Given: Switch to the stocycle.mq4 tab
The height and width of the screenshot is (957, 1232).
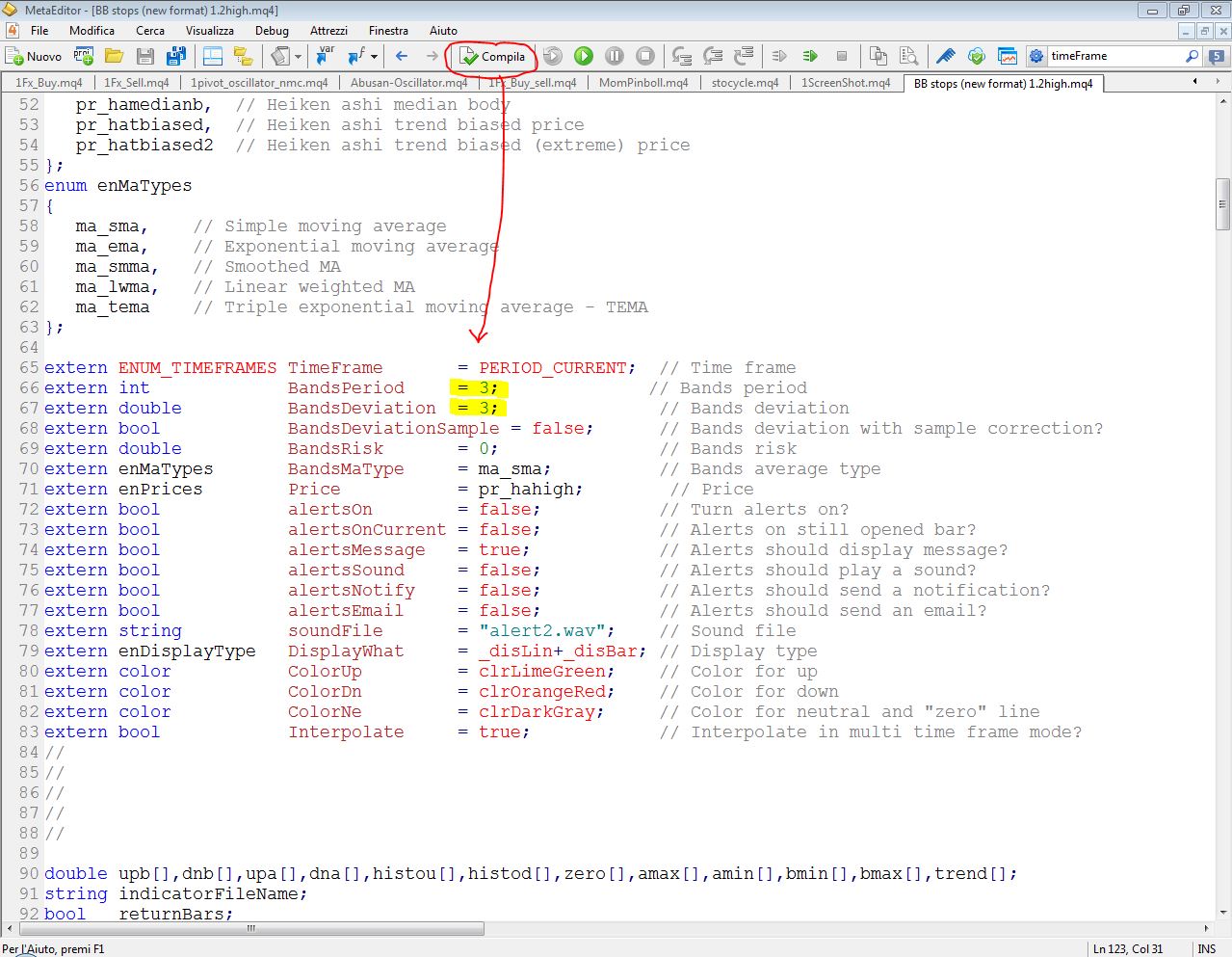Looking at the screenshot, I should point(745,83).
